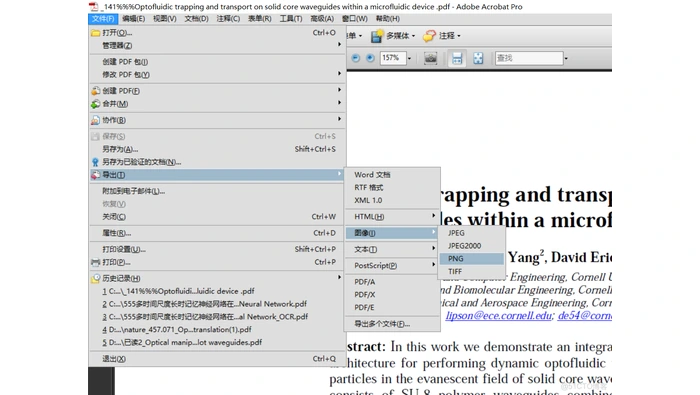This screenshot has height=395, width=700.
Task: Click 退出 exit menu item
Action: tap(217, 359)
